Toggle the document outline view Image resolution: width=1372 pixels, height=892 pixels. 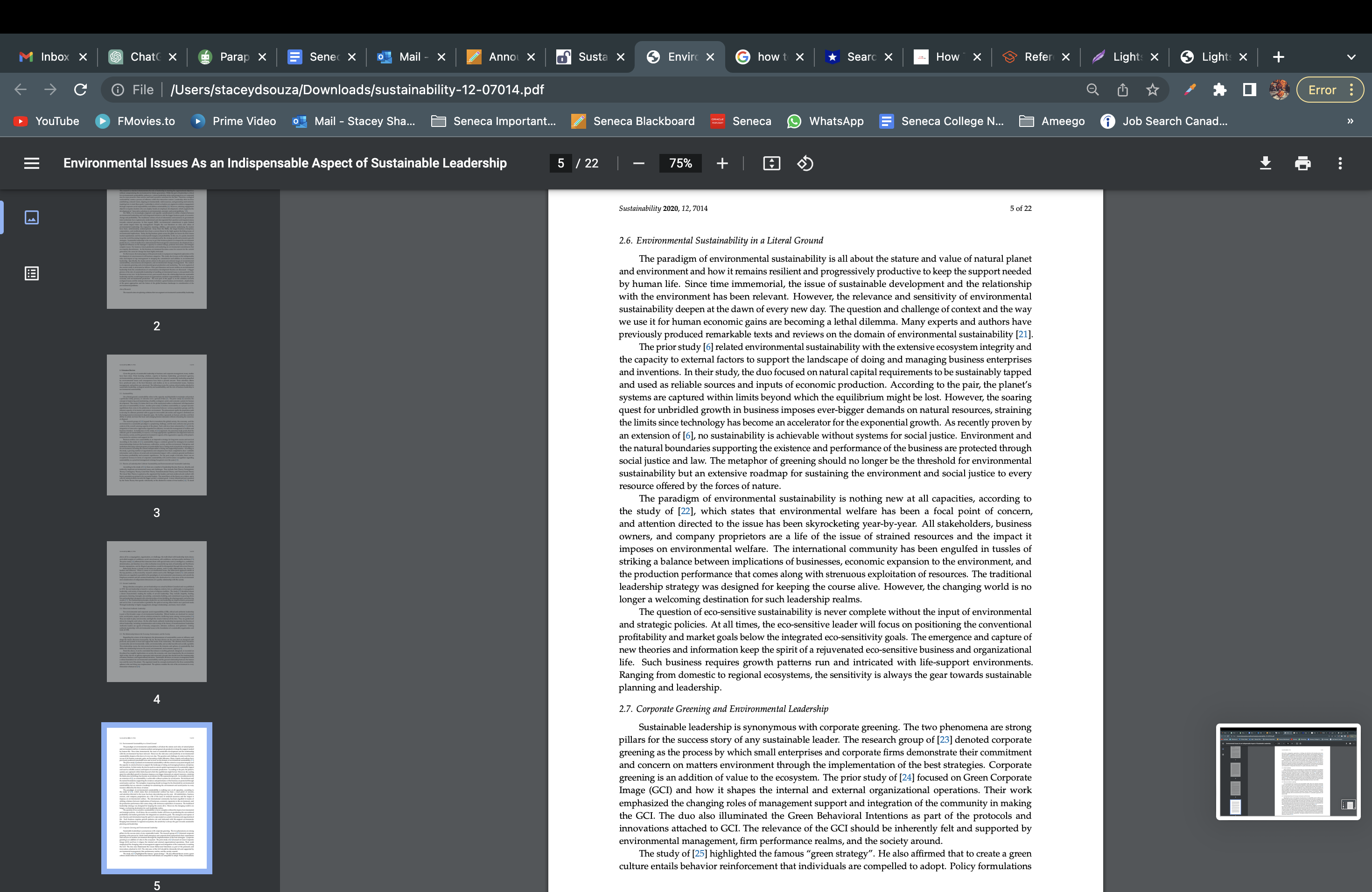tap(31, 273)
